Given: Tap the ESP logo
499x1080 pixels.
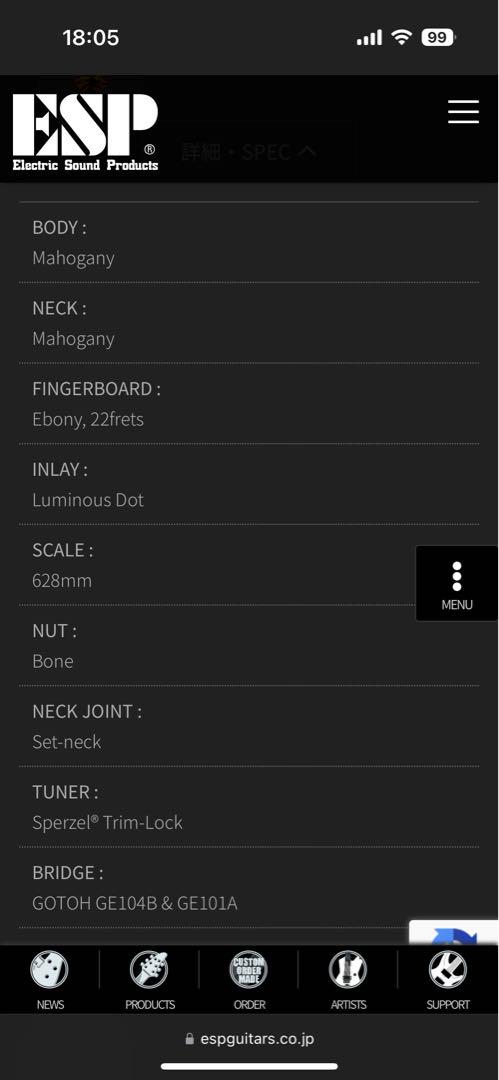Looking at the screenshot, I should [85, 132].
